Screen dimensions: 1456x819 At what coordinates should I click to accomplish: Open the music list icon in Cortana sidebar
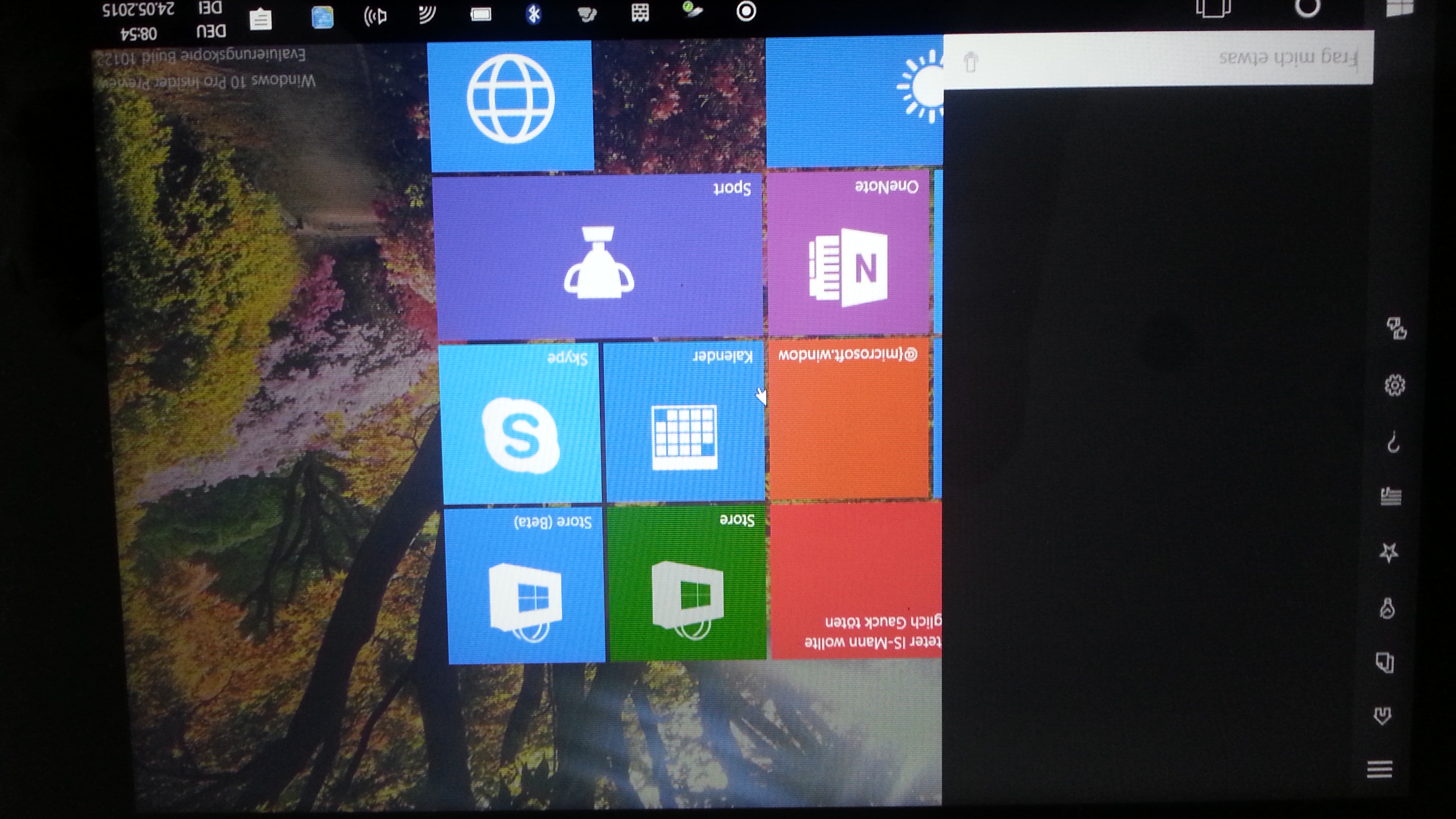pos(1391,497)
